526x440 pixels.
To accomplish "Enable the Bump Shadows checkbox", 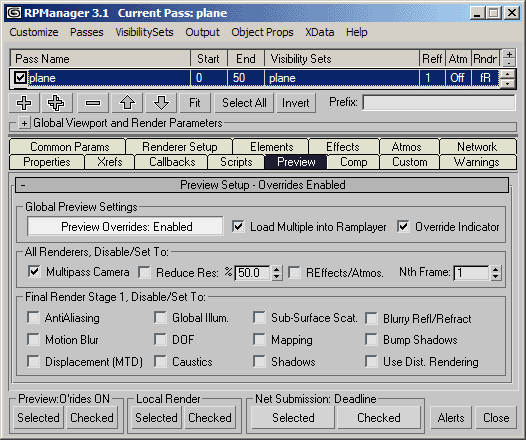I will click(371, 339).
